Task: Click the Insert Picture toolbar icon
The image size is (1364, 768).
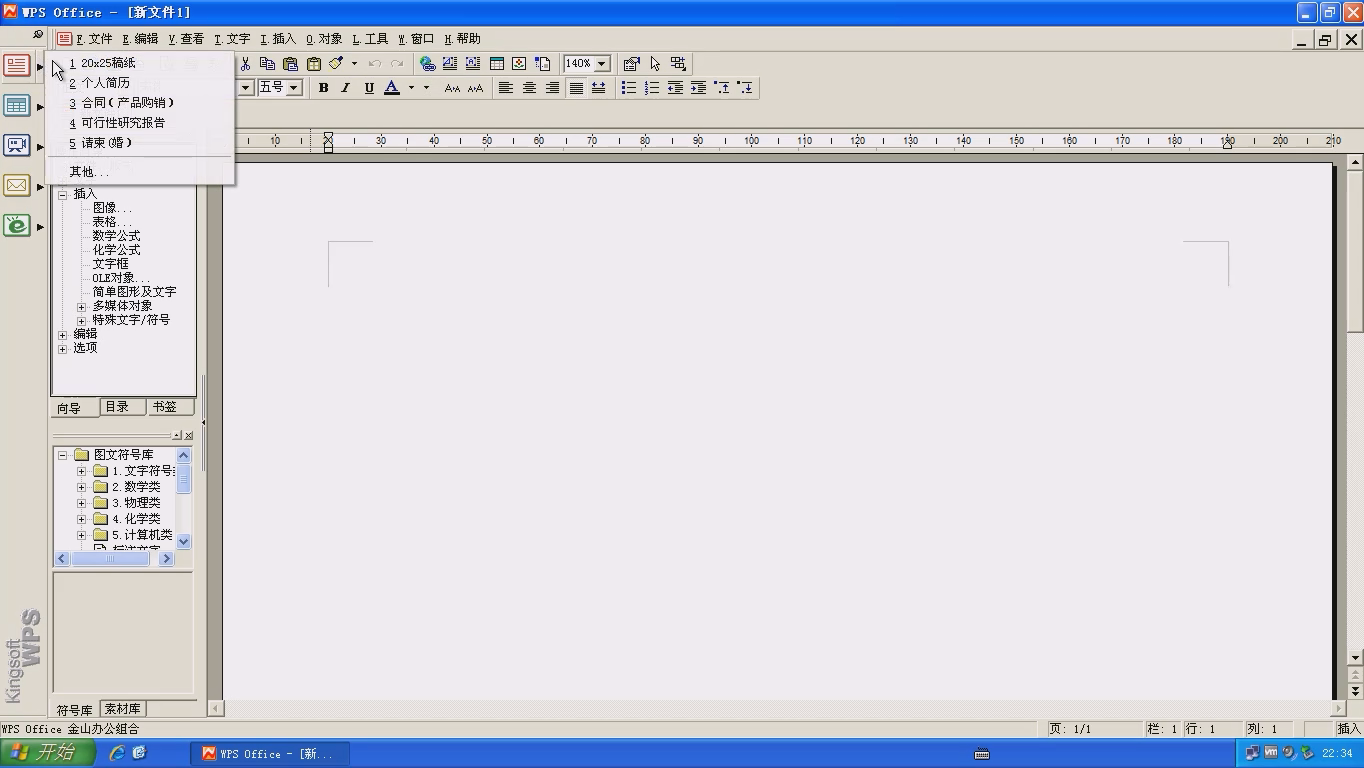Action: (x=519, y=63)
